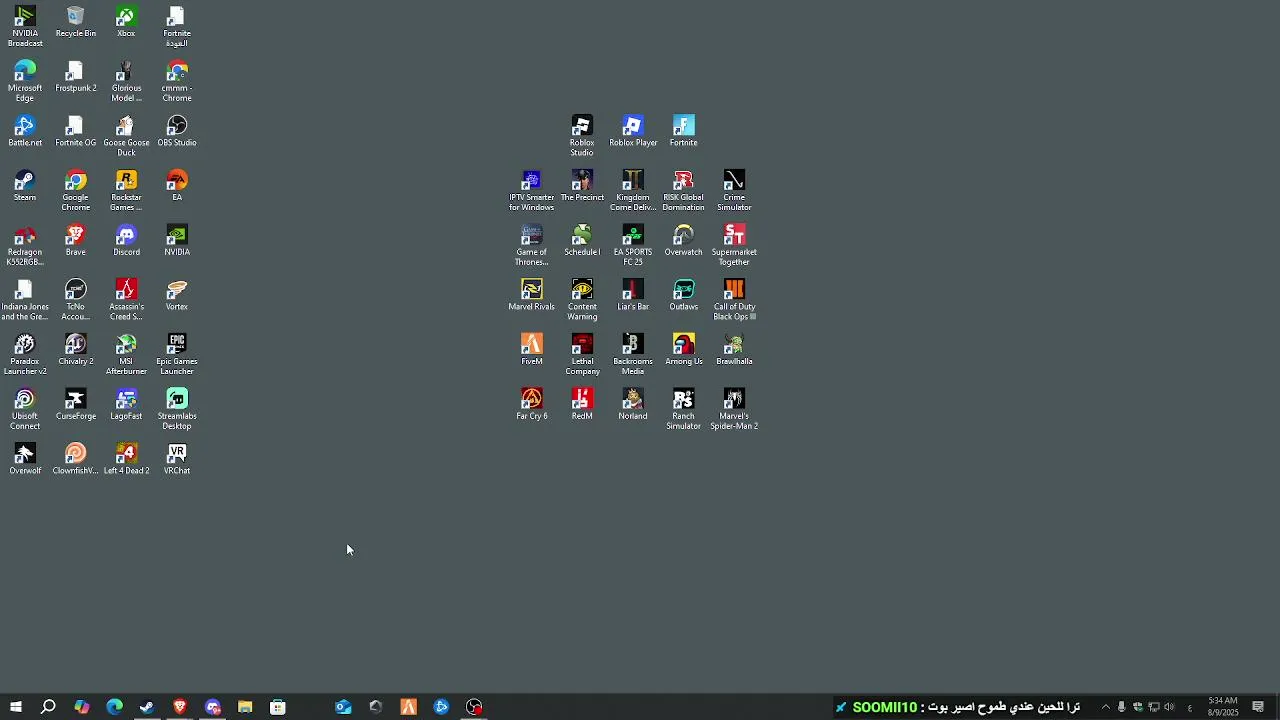This screenshot has width=1280, height=720.
Task: Select the Brawlhalla shortcut
Action: [734, 350]
